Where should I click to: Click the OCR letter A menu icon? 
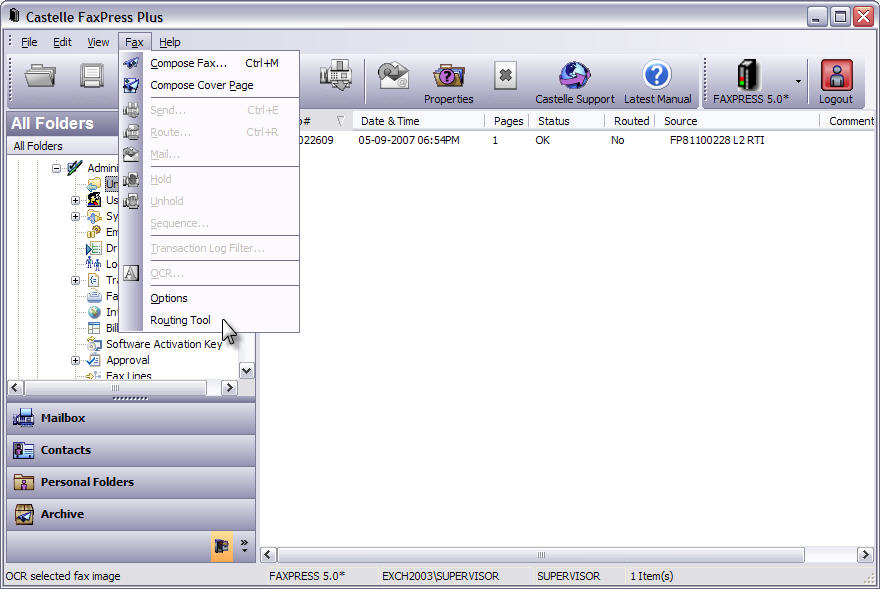(131, 273)
